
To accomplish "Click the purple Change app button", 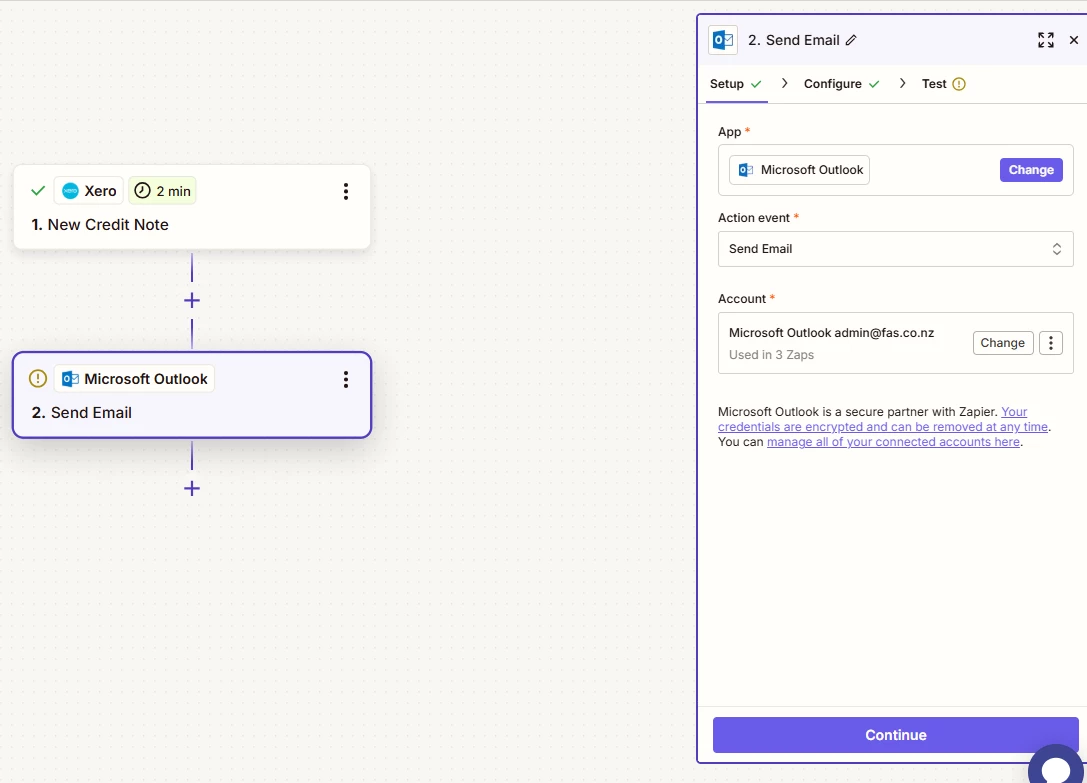I will point(1031,170).
